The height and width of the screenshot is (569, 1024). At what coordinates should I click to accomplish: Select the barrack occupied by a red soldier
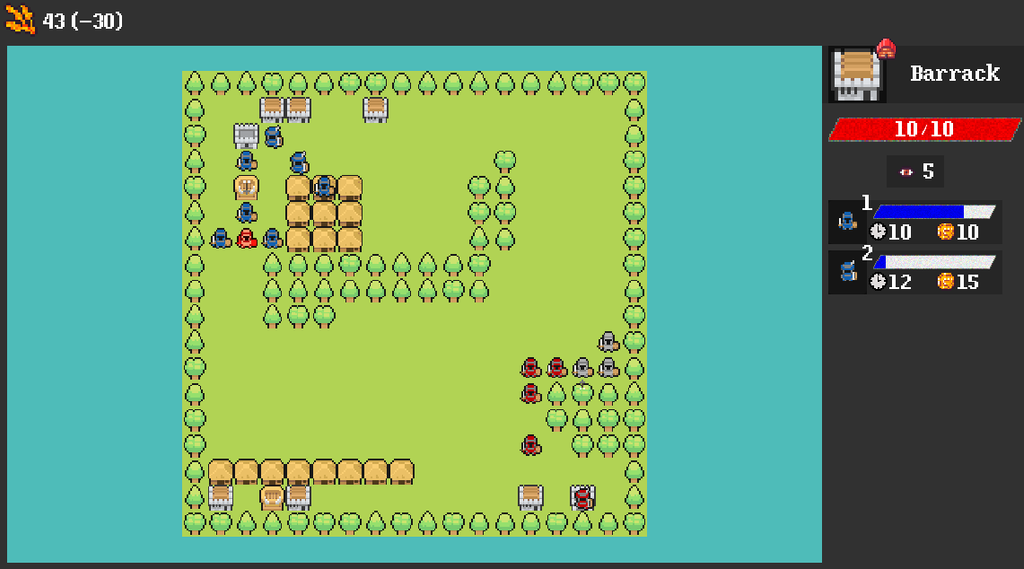[x=583, y=498]
